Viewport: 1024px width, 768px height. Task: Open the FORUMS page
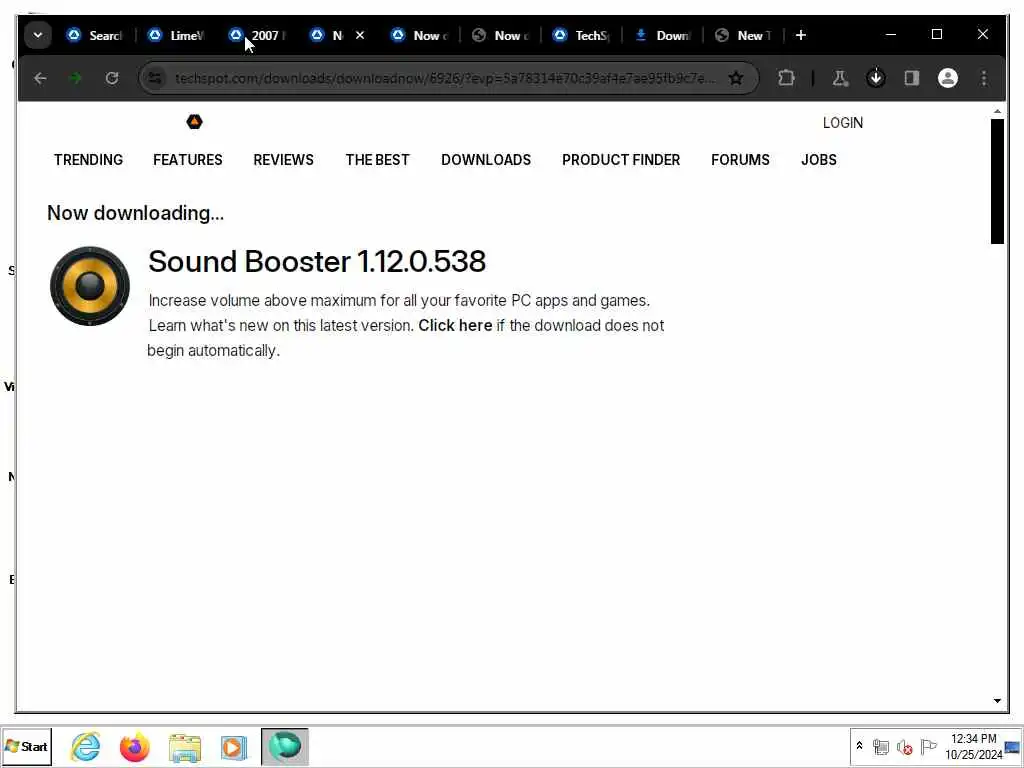click(x=740, y=160)
